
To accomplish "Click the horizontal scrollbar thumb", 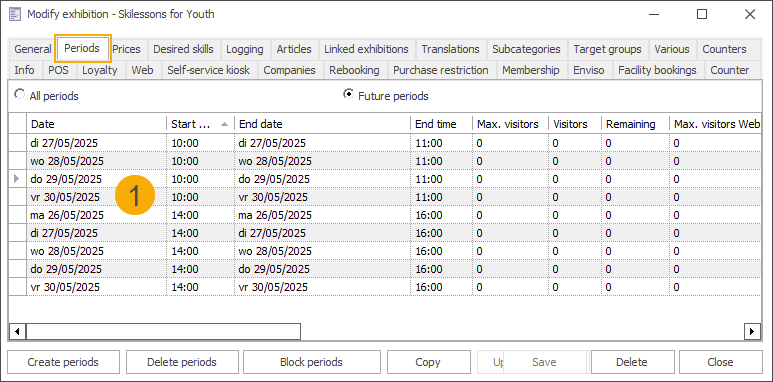I will (163, 331).
